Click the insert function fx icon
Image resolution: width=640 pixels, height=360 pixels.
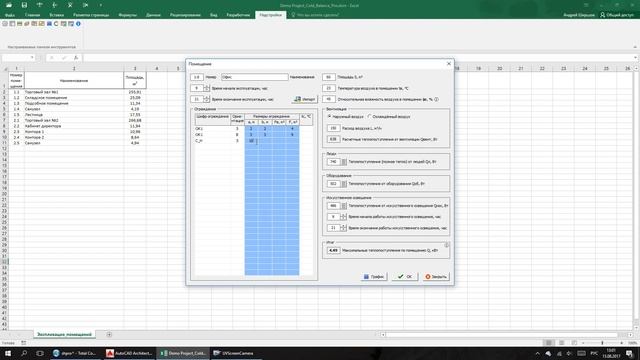point(76,58)
